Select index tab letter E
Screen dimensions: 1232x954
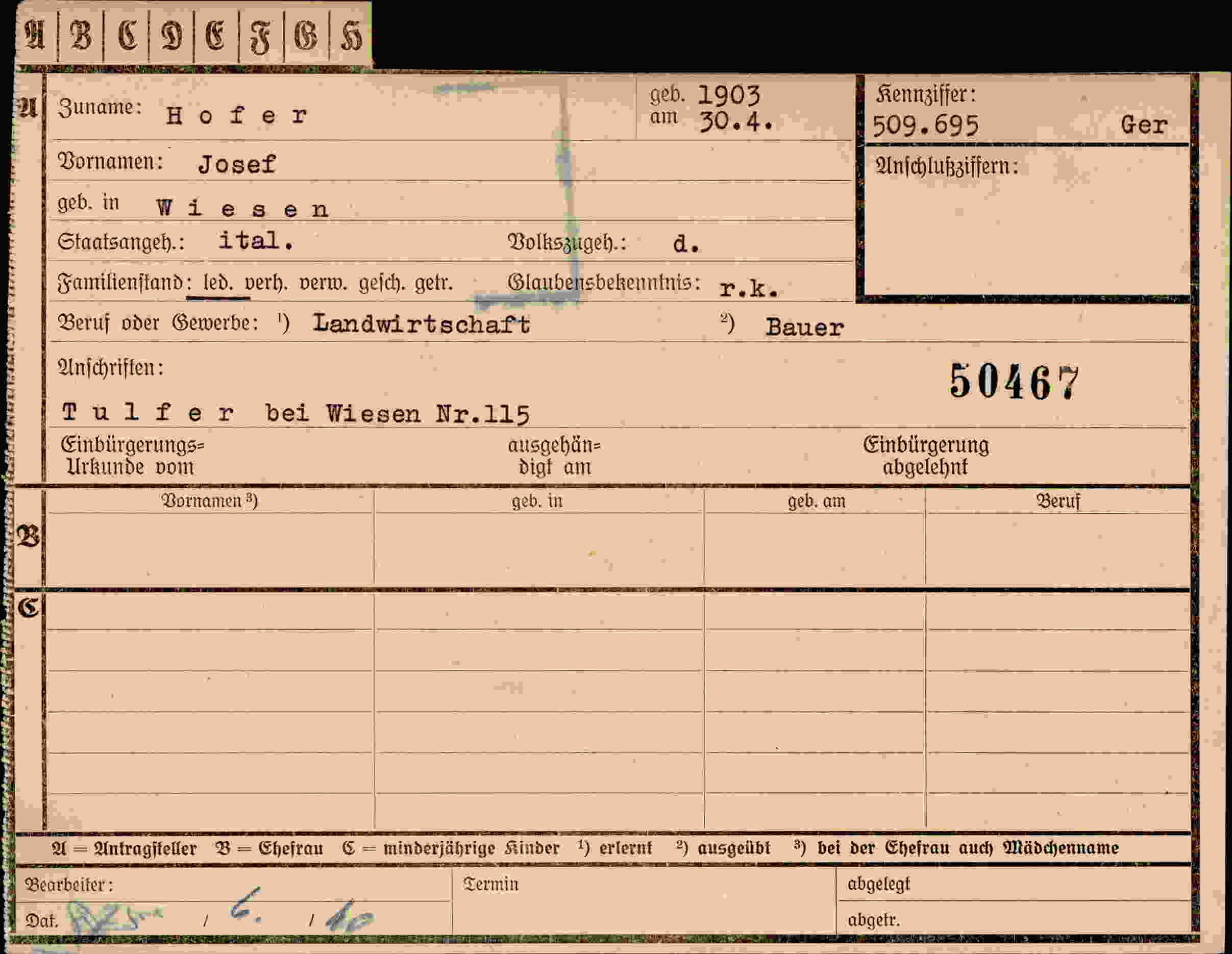click(215, 36)
